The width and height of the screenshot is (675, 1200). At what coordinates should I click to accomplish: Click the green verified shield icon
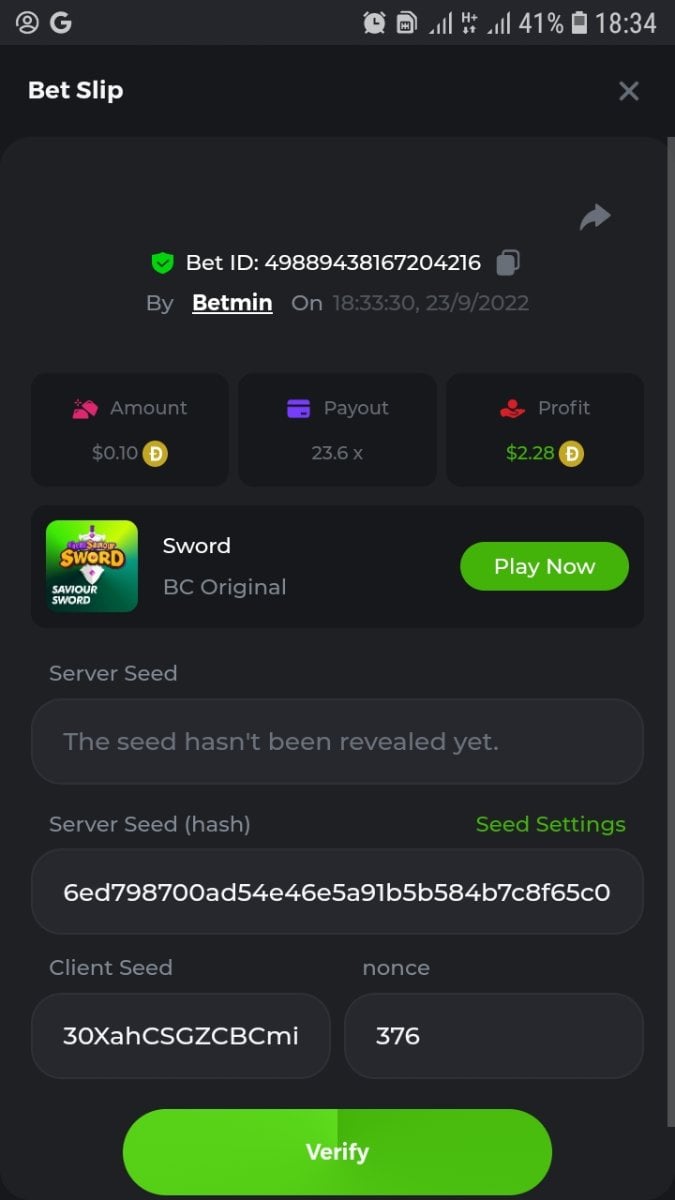162,263
